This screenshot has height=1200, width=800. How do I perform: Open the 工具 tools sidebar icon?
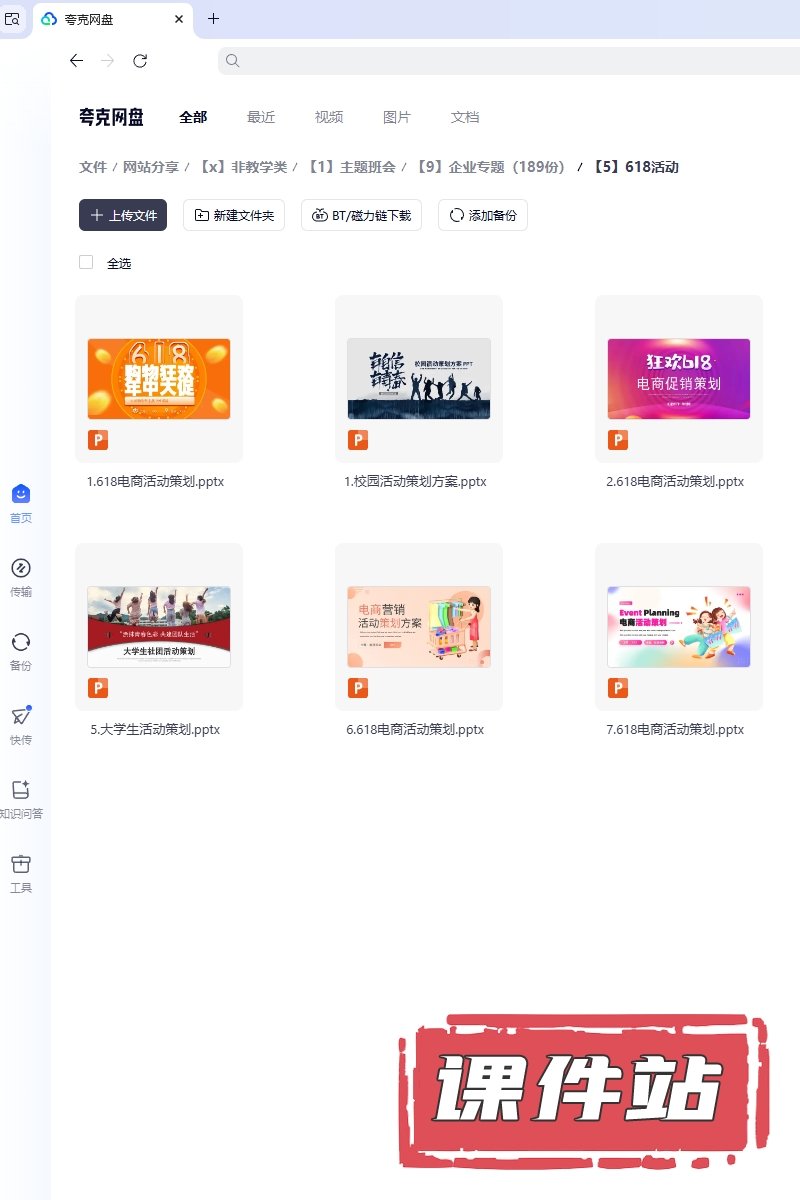coord(21,864)
